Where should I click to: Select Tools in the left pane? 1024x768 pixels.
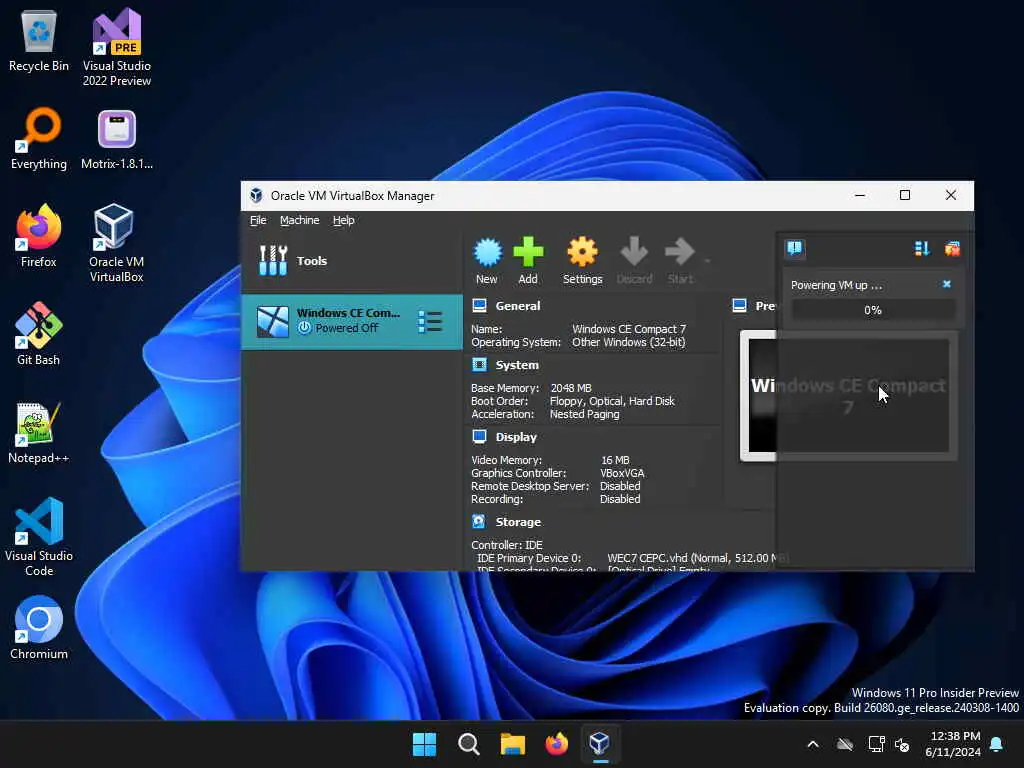click(351, 261)
